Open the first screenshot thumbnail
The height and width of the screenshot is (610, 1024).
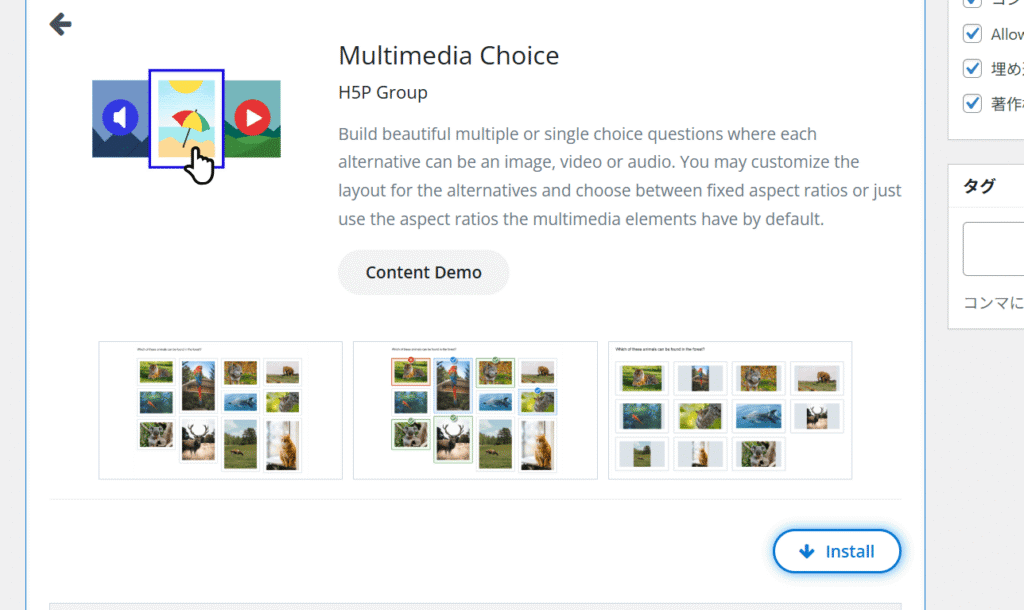(220, 410)
